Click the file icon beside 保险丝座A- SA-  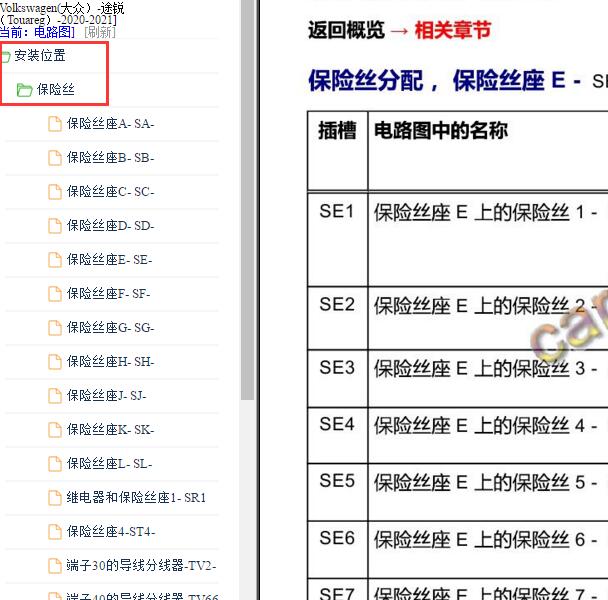(55, 124)
